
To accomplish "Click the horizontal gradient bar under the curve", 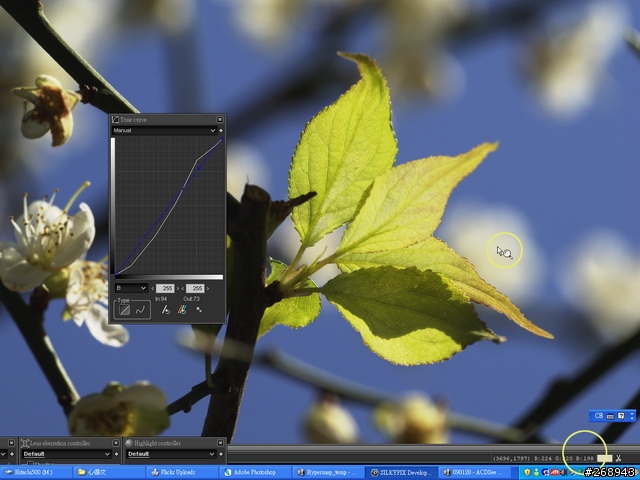I will click(169, 277).
